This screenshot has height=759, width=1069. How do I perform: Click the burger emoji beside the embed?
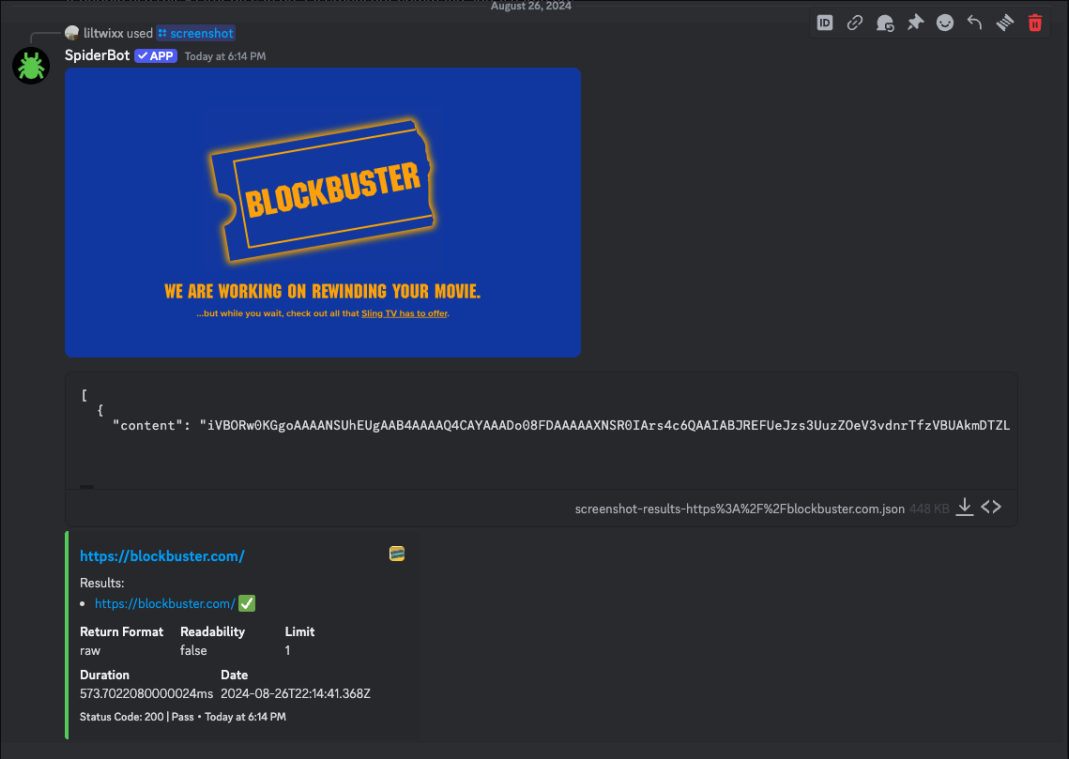coord(396,553)
